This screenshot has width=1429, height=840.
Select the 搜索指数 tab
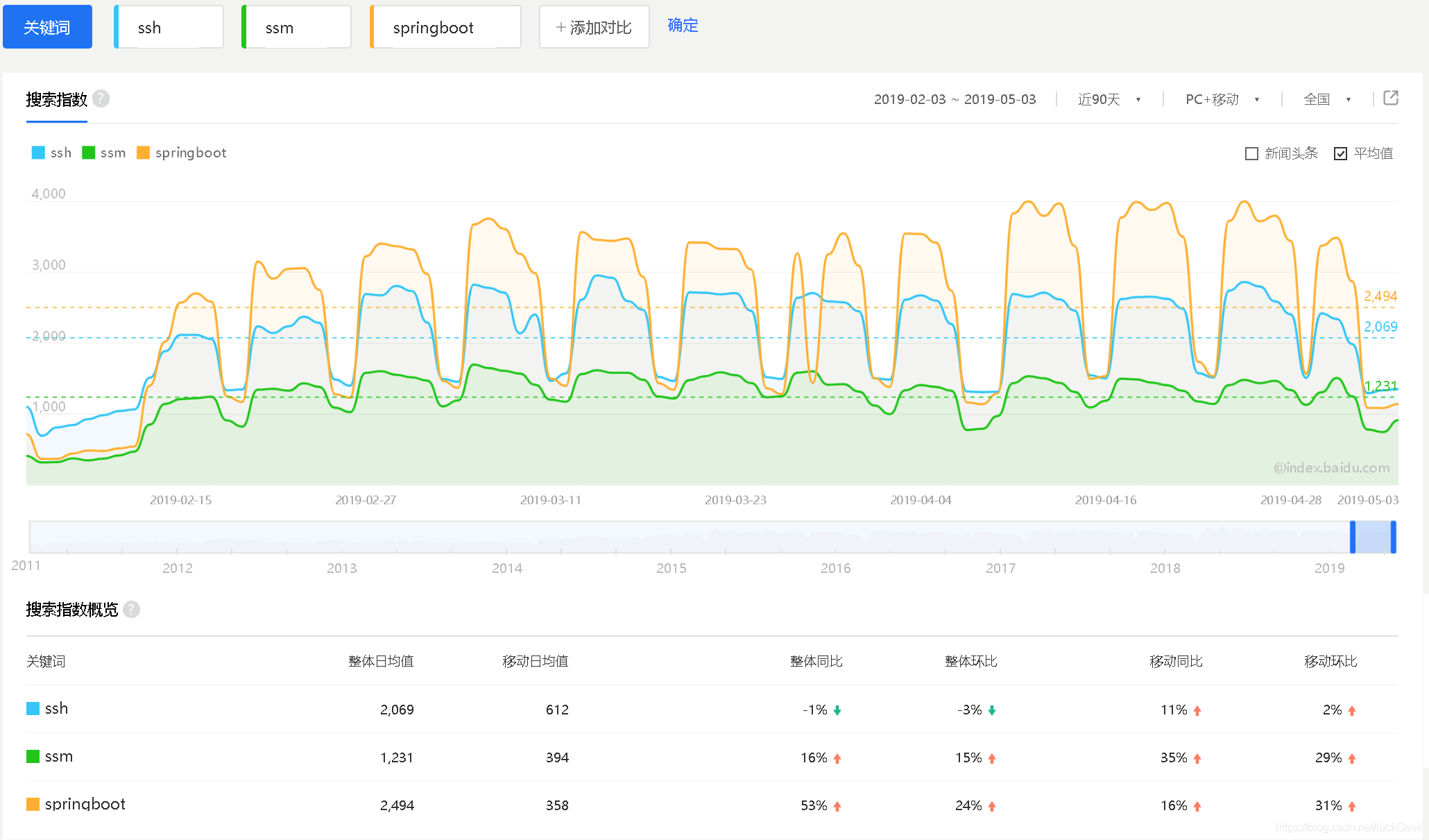click(x=57, y=99)
